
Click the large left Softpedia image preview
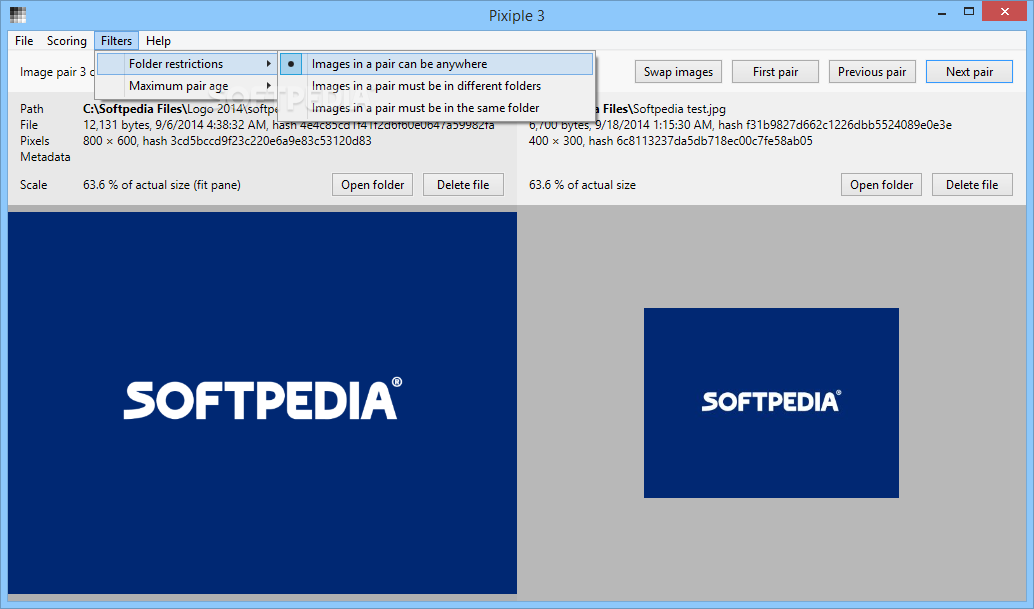click(x=262, y=402)
